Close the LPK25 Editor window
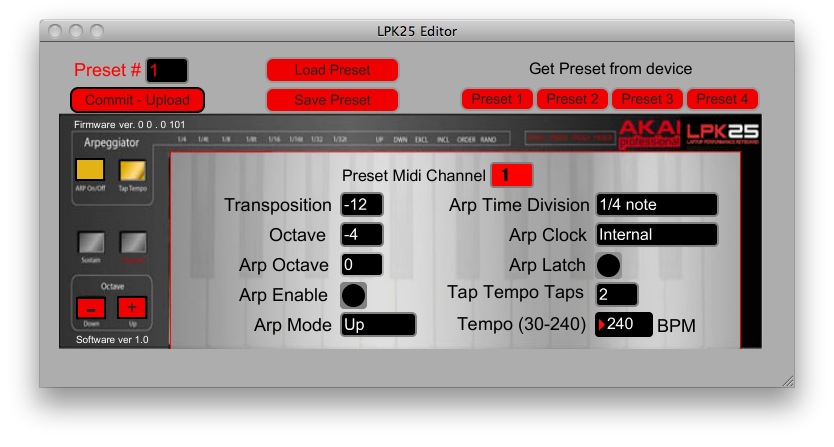The width and height of the screenshot is (834, 447). [x=55, y=31]
